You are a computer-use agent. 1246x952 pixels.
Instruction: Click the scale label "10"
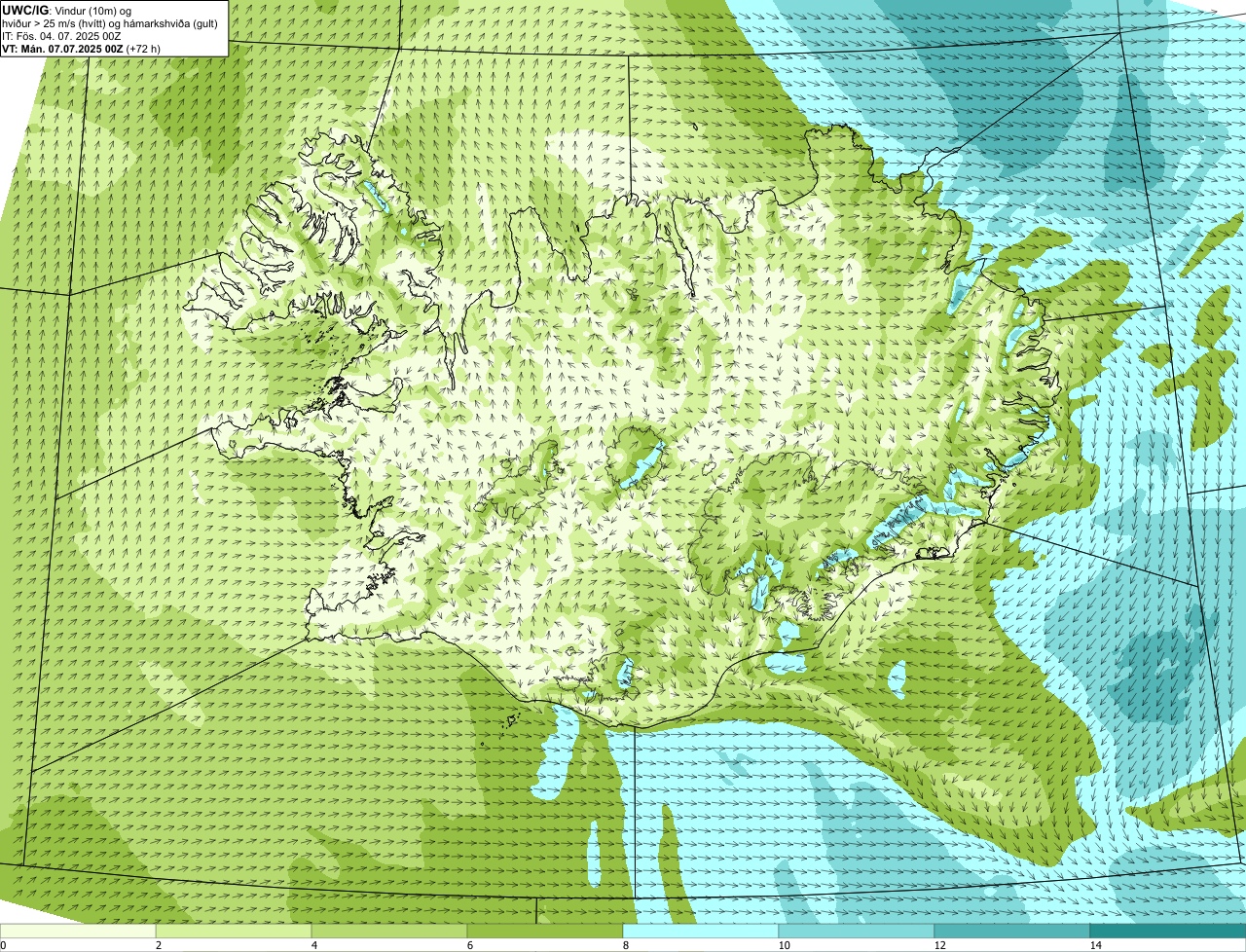(x=784, y=945)
